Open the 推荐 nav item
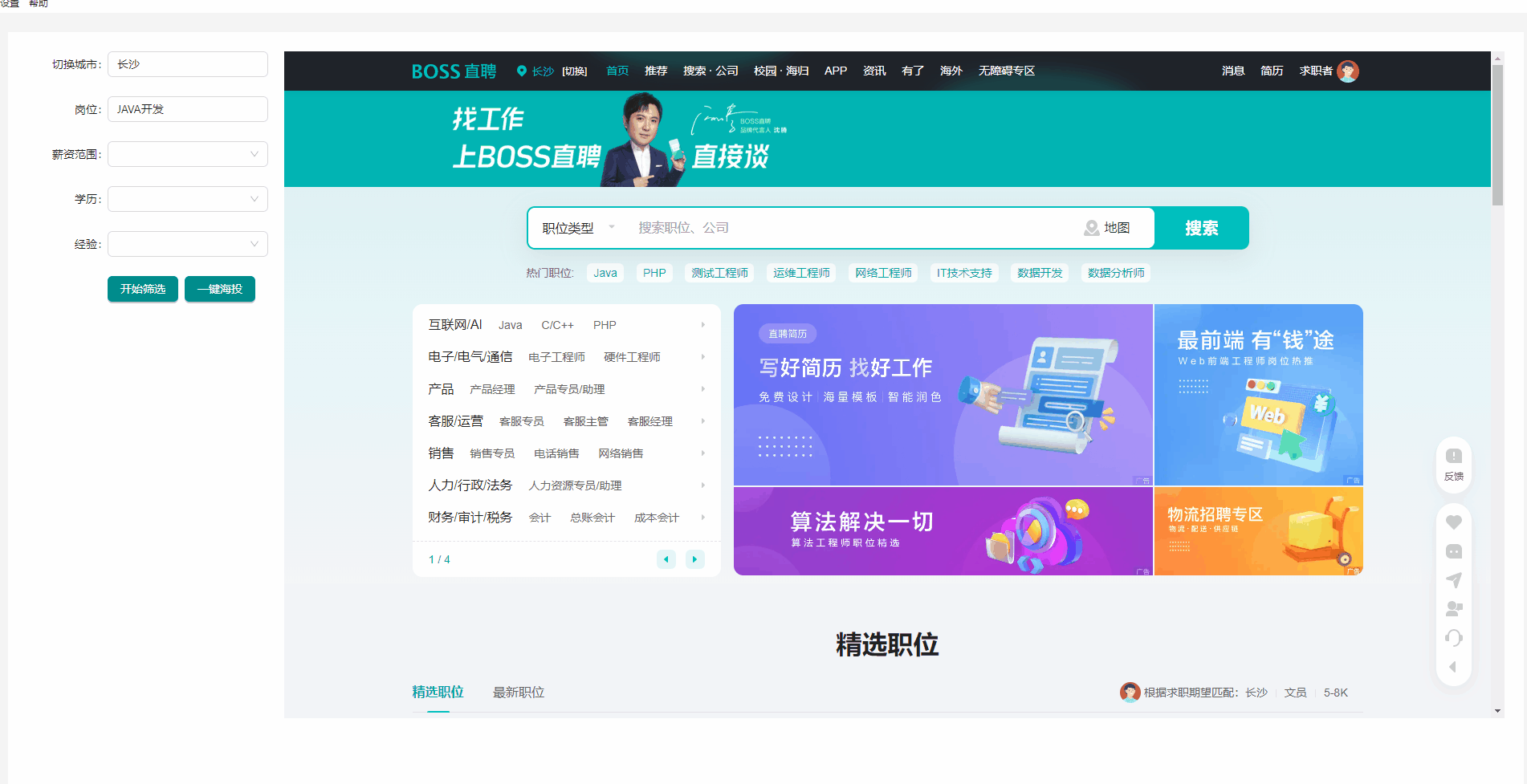Image resolution: width=1527 pixels, height=784 pixels. (656, 71)
